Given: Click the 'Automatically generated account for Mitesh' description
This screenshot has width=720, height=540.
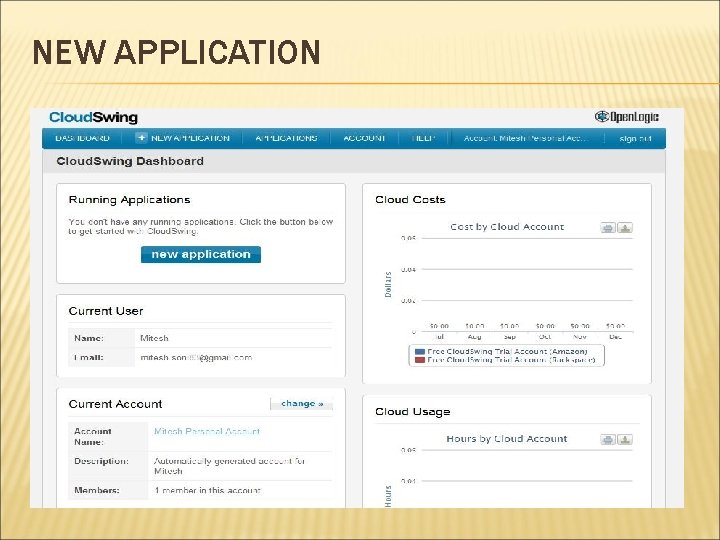Looking at the screenshot, I should 230,466.
